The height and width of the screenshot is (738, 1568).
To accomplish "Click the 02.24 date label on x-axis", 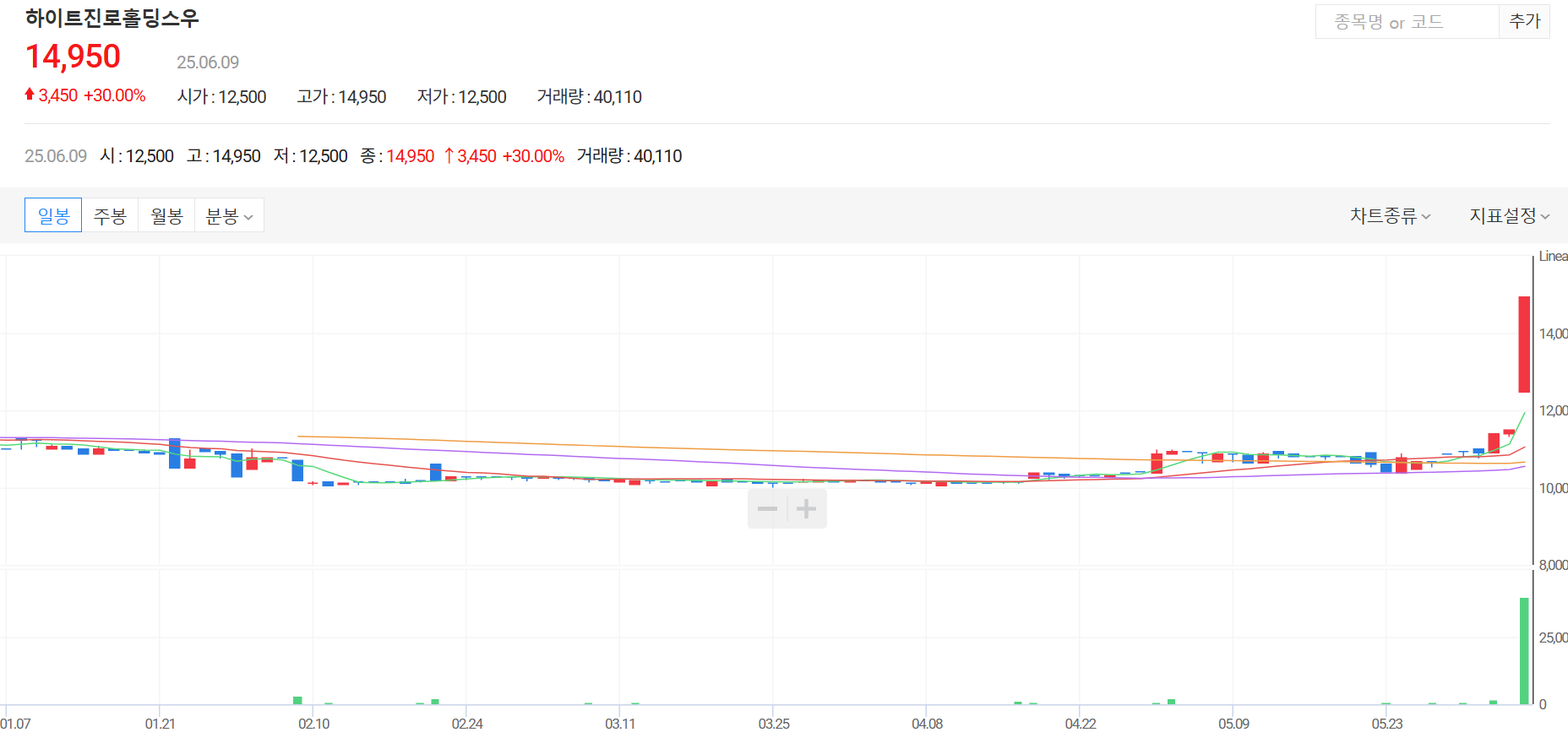I will click(467, 724).
